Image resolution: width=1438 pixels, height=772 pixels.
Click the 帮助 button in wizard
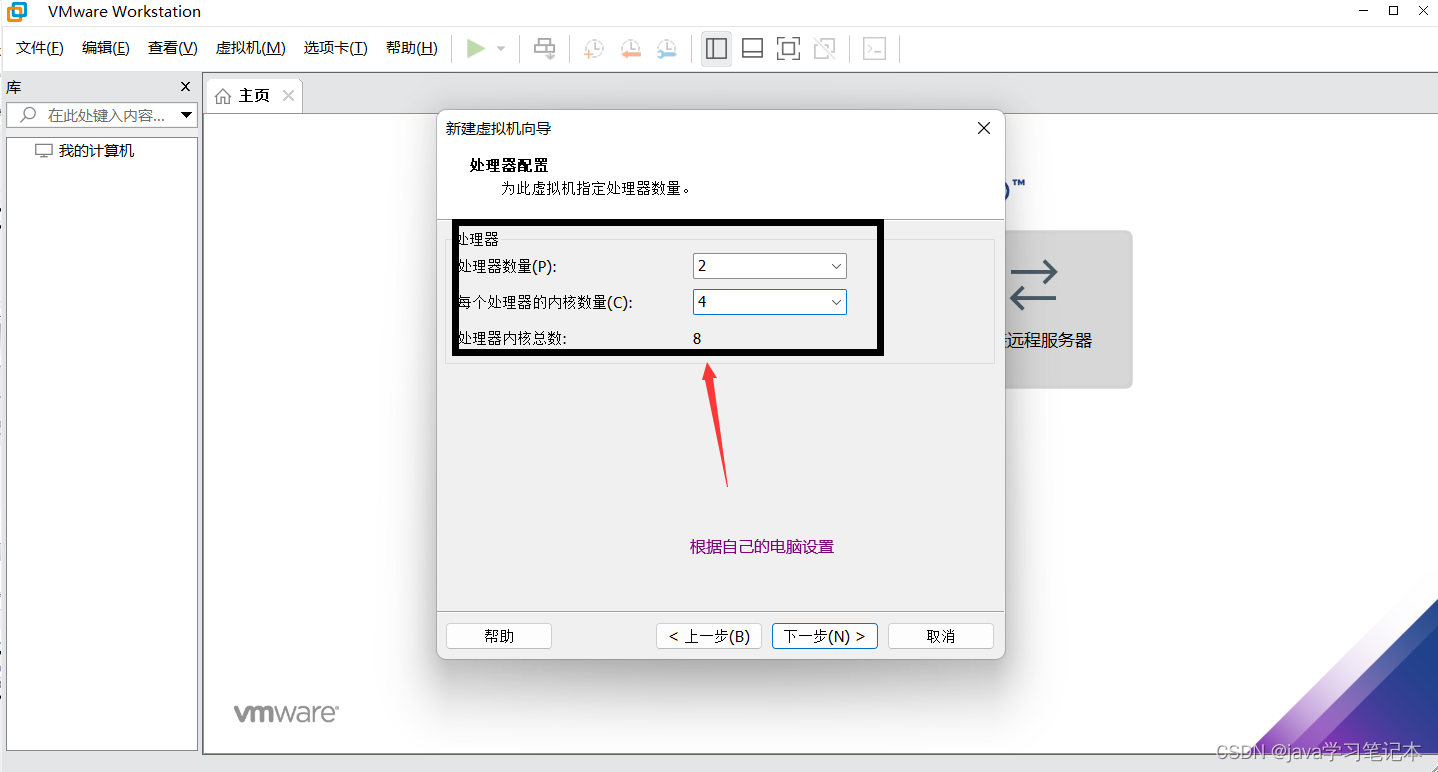[499, 636]
